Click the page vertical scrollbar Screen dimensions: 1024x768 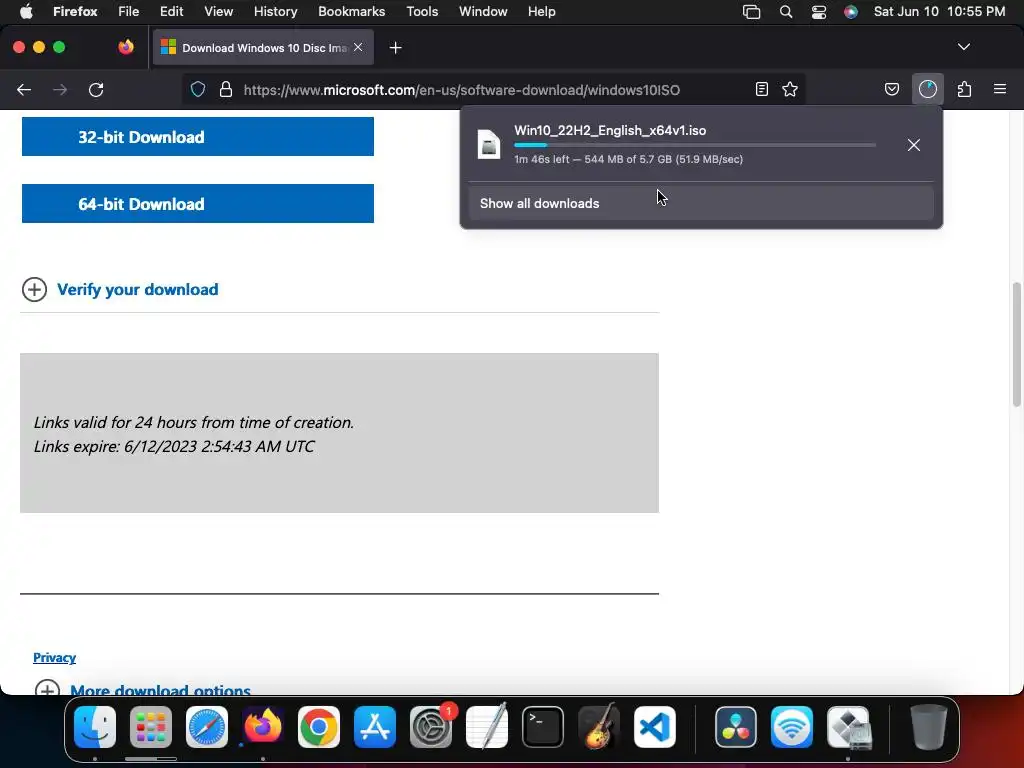1016,344
